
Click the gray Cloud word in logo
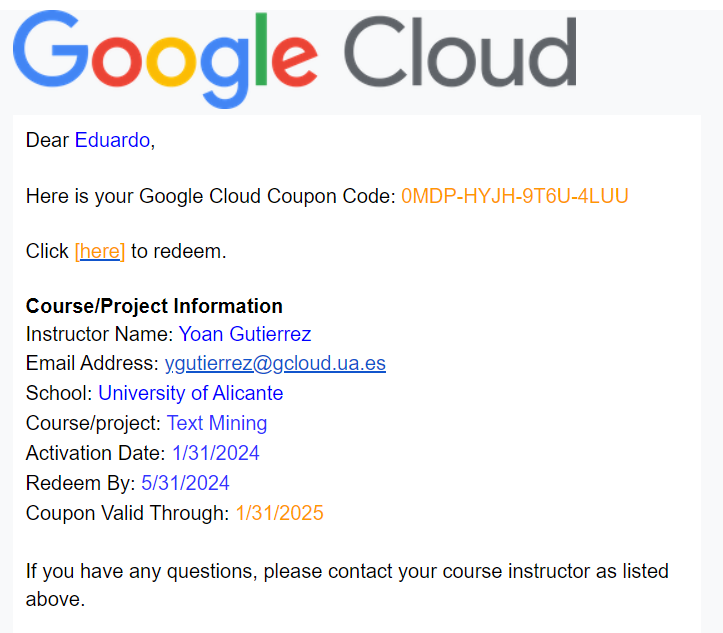[x=460, y=52]
